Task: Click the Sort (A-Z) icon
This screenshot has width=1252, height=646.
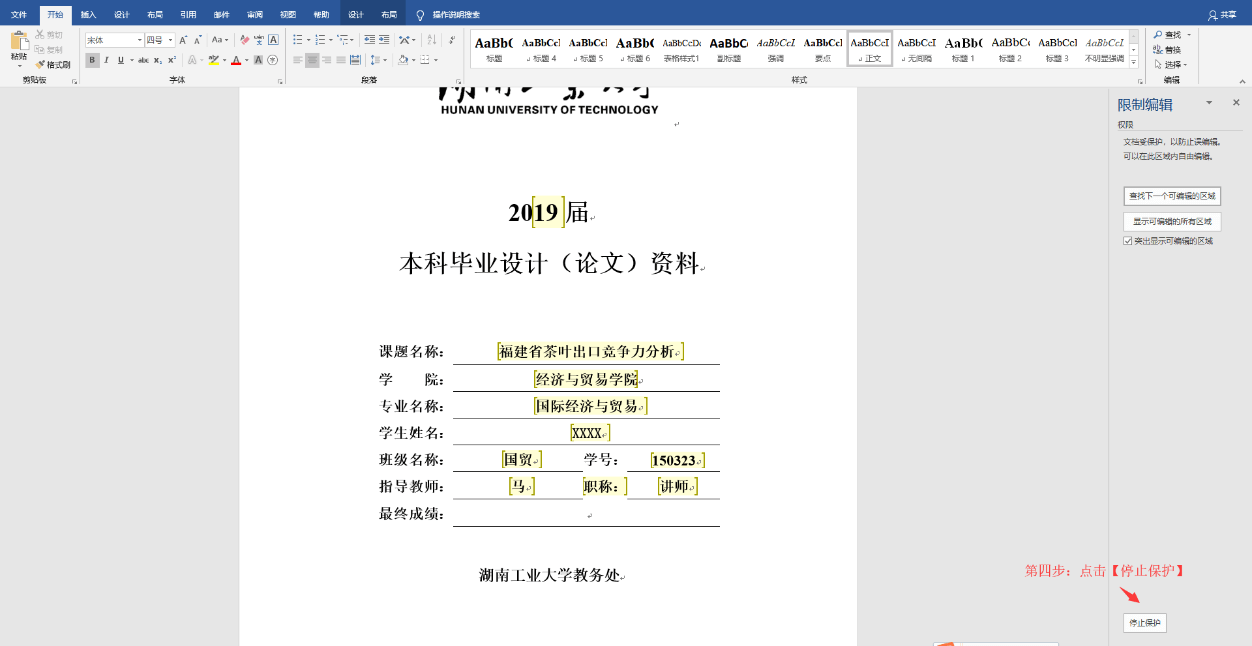Action: tap(431, 40)
